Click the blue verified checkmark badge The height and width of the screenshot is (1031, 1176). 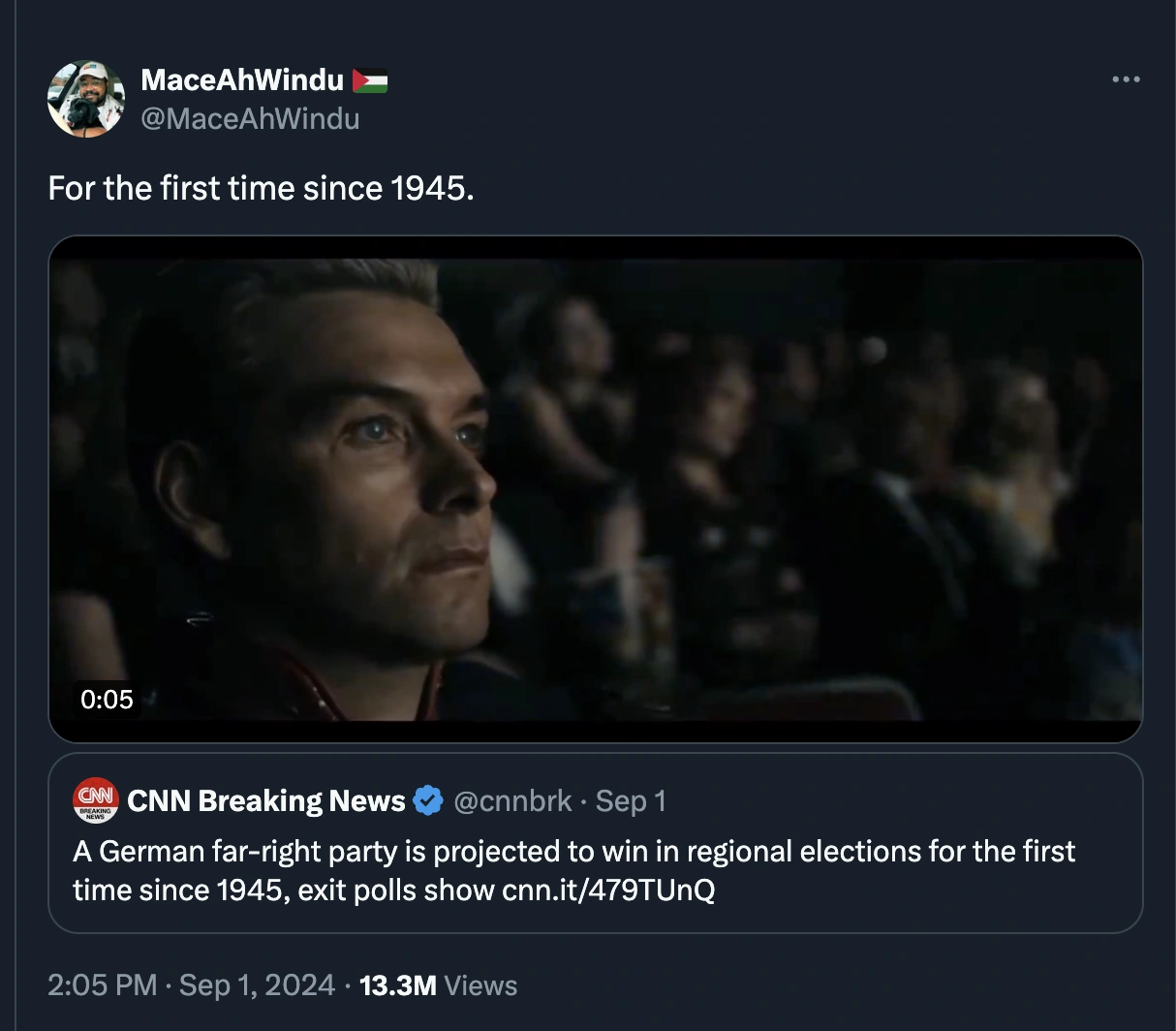coord(428,801)
